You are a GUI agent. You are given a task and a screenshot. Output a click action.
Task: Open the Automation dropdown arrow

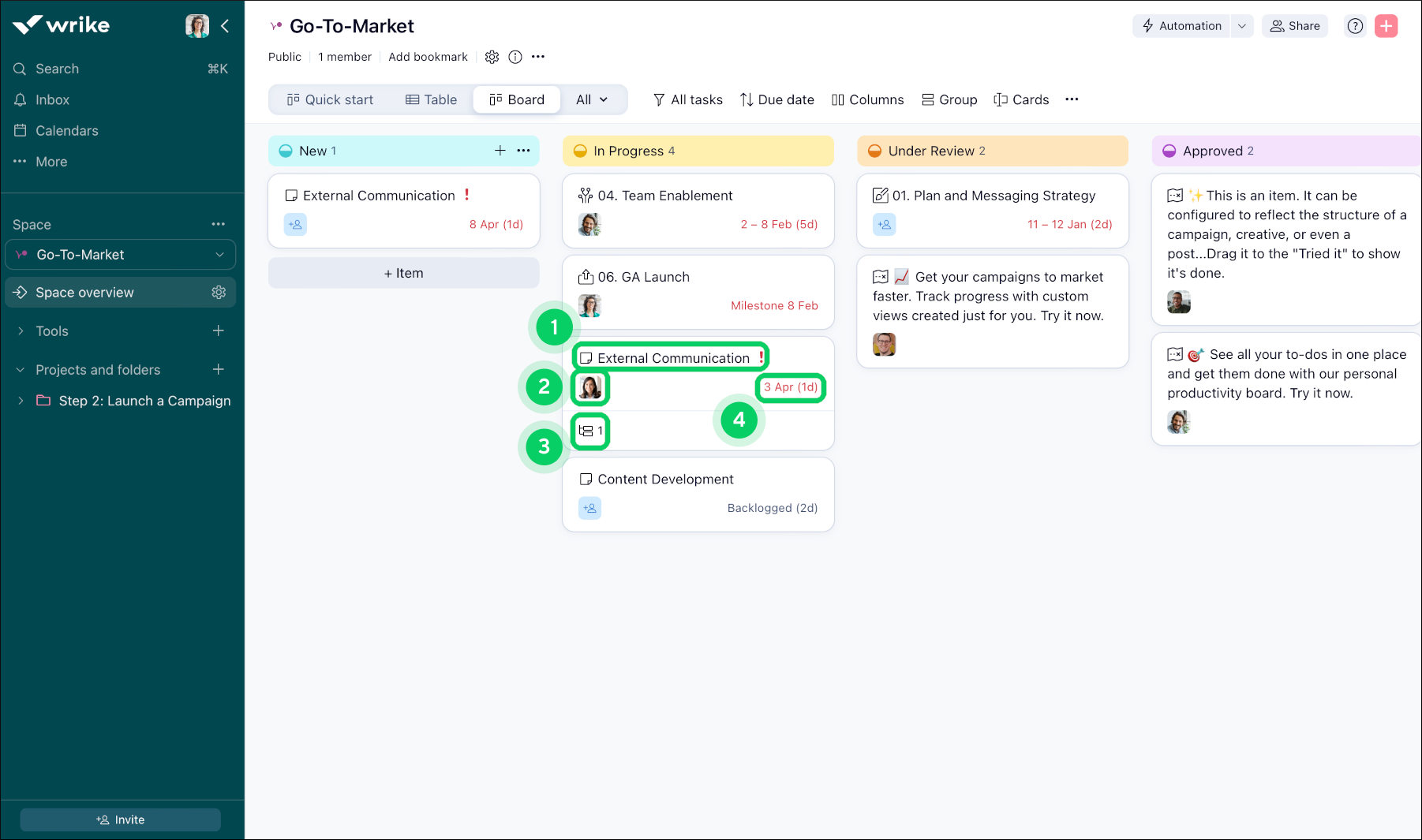click(x=1242, y=25)
